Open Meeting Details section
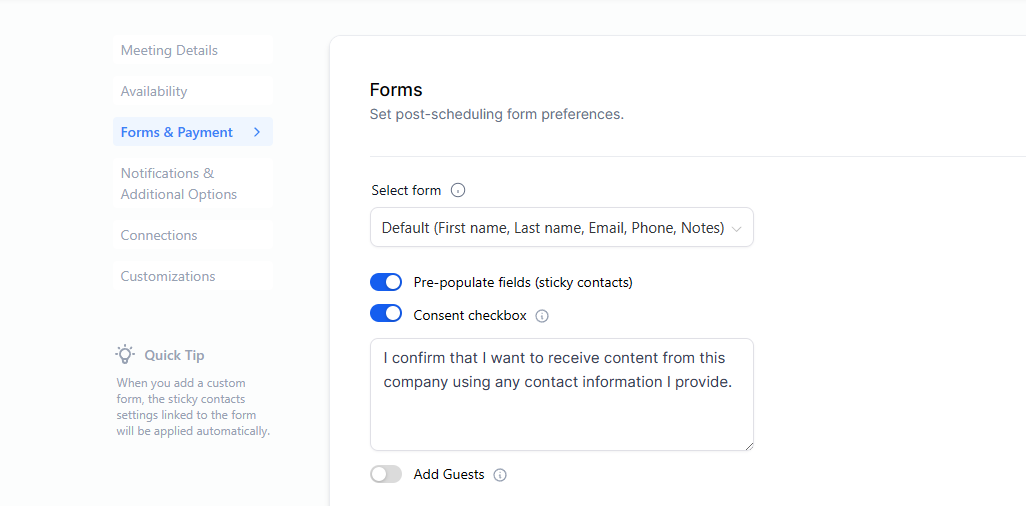 tap(169, 50)
